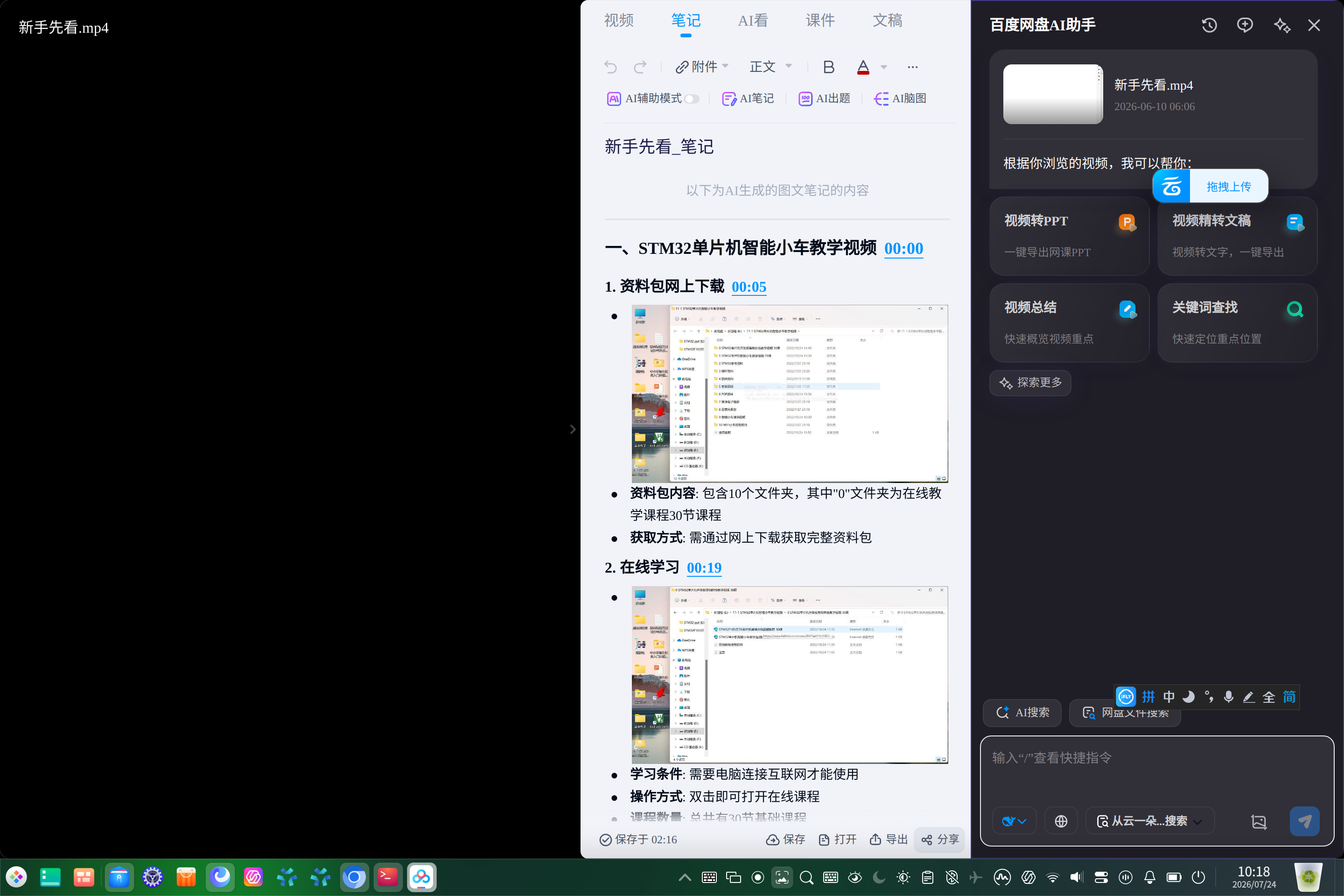Open AI脑图 mind map tool
Viewport: 1344px width, 896px height.
[x=900, y=98]
